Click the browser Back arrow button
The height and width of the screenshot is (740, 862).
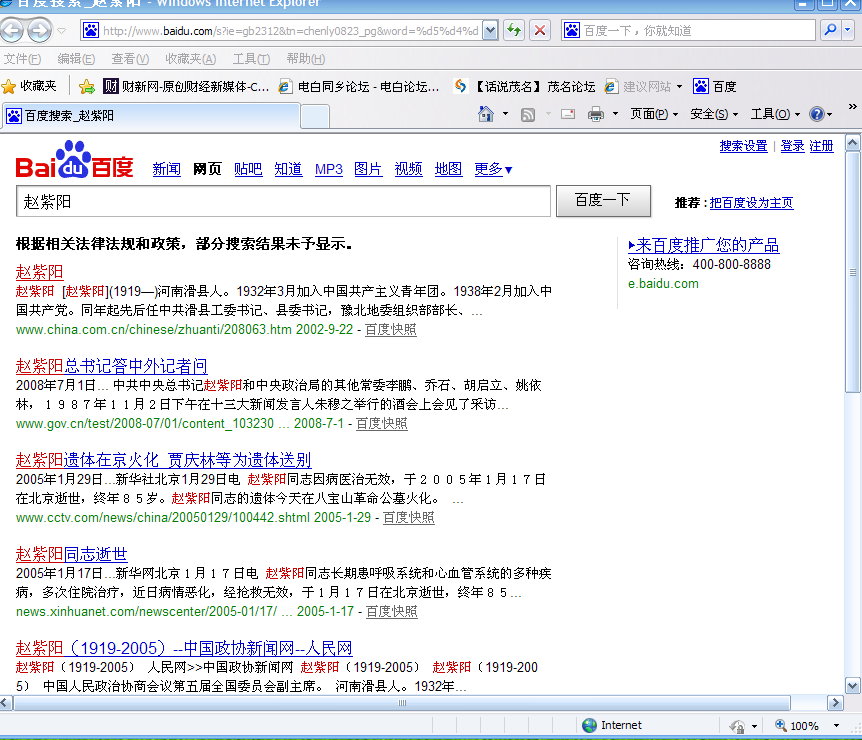coord(13,30)
